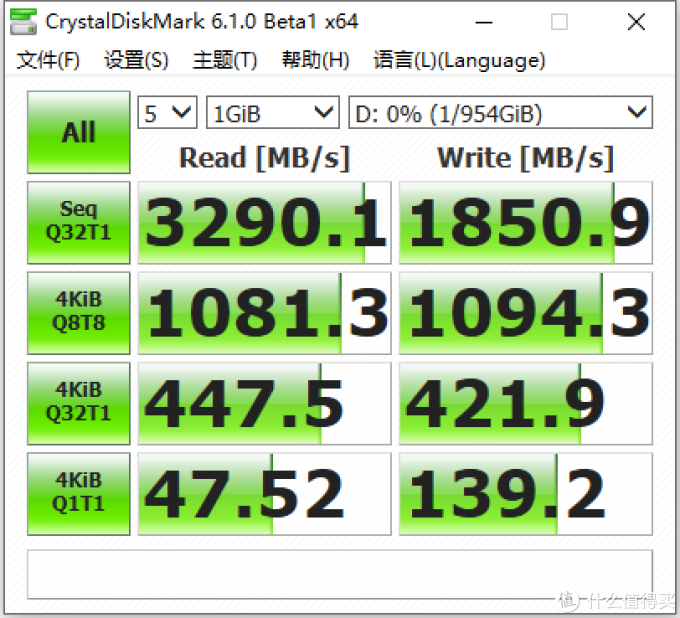Open the 帮助(H) menu

[x=315, y=60]
